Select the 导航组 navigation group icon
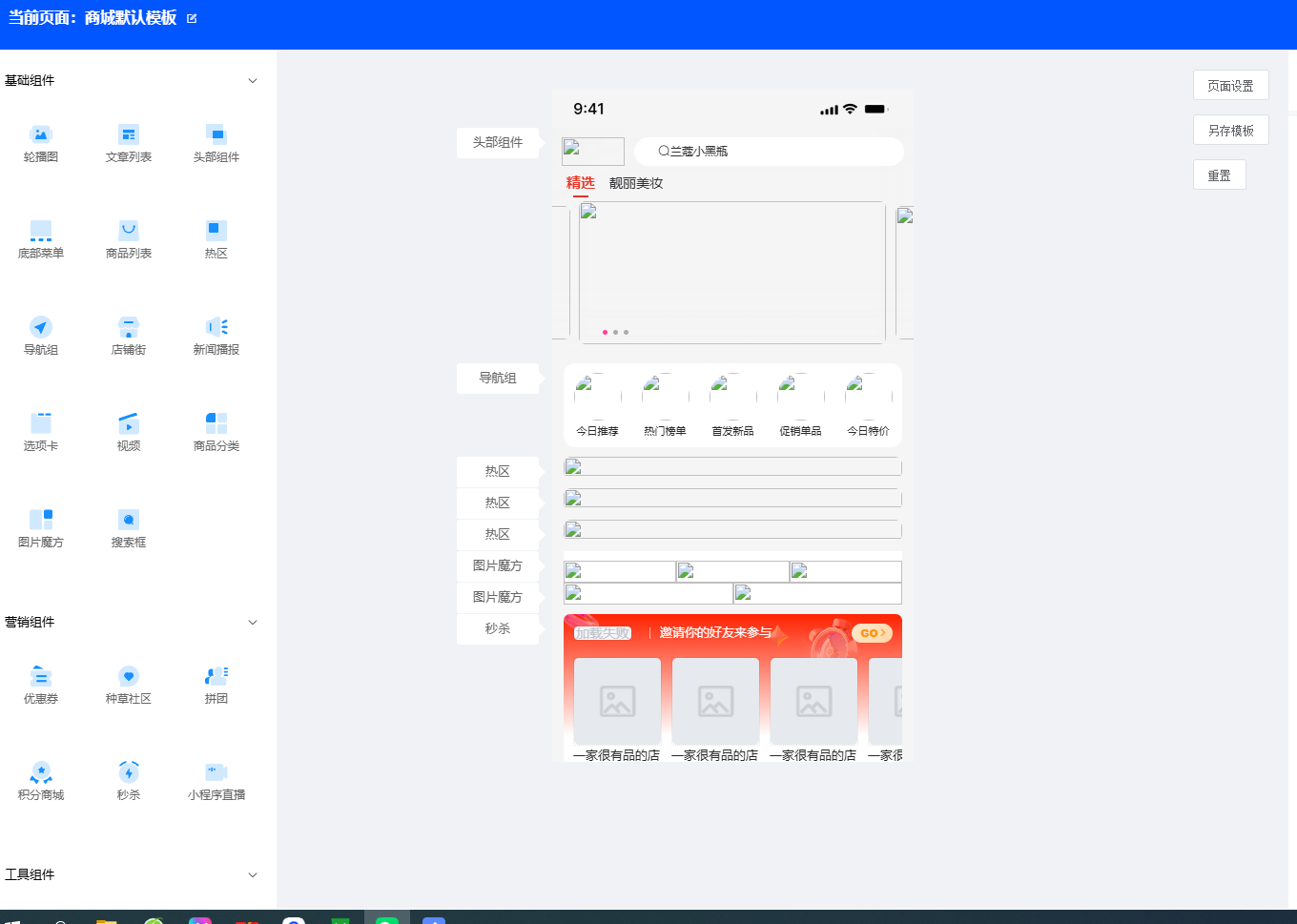The height and width of the screenshot is (924, 1297). pos(40,327)
